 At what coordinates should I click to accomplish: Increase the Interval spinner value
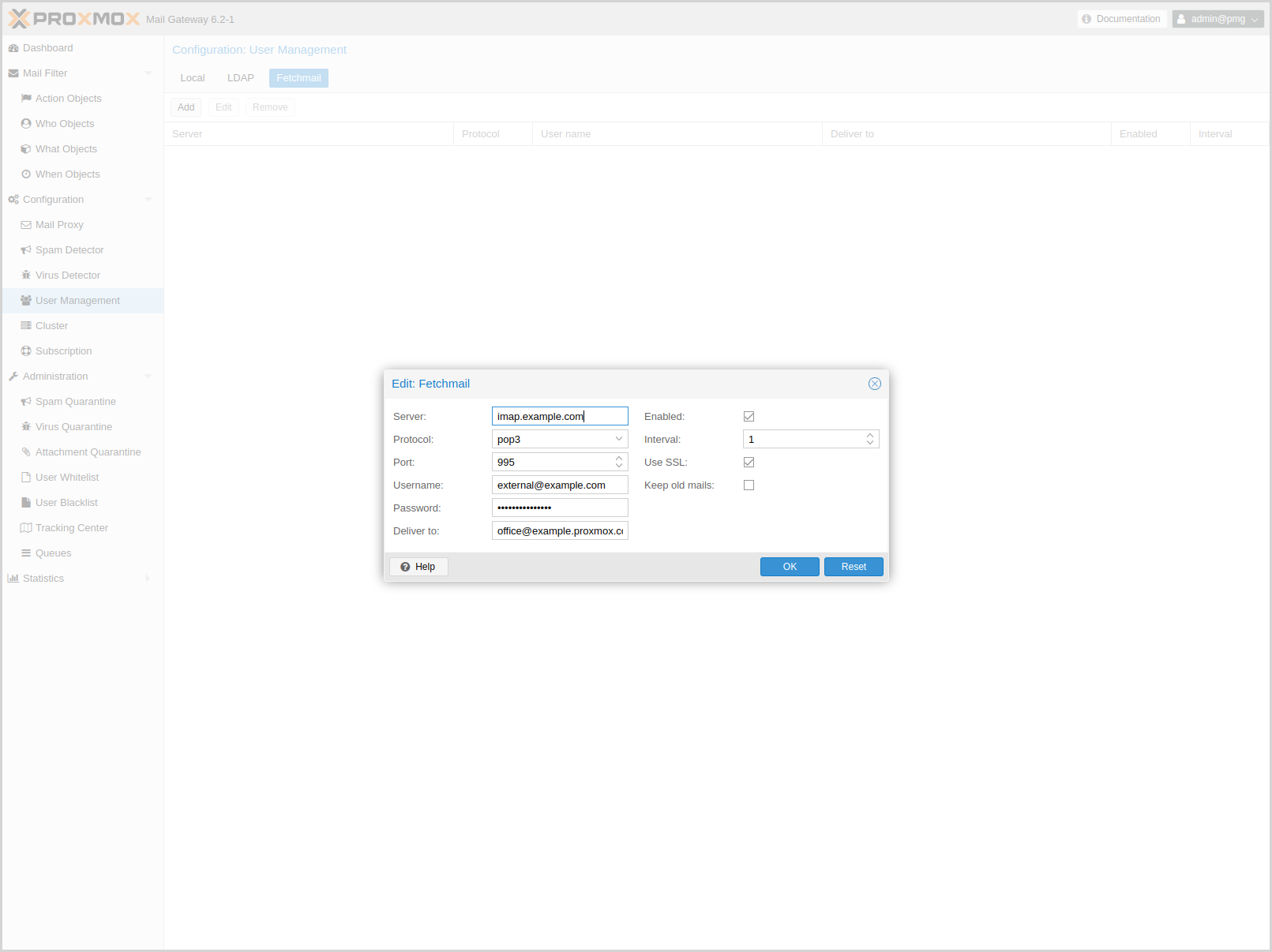coord(870,436)
